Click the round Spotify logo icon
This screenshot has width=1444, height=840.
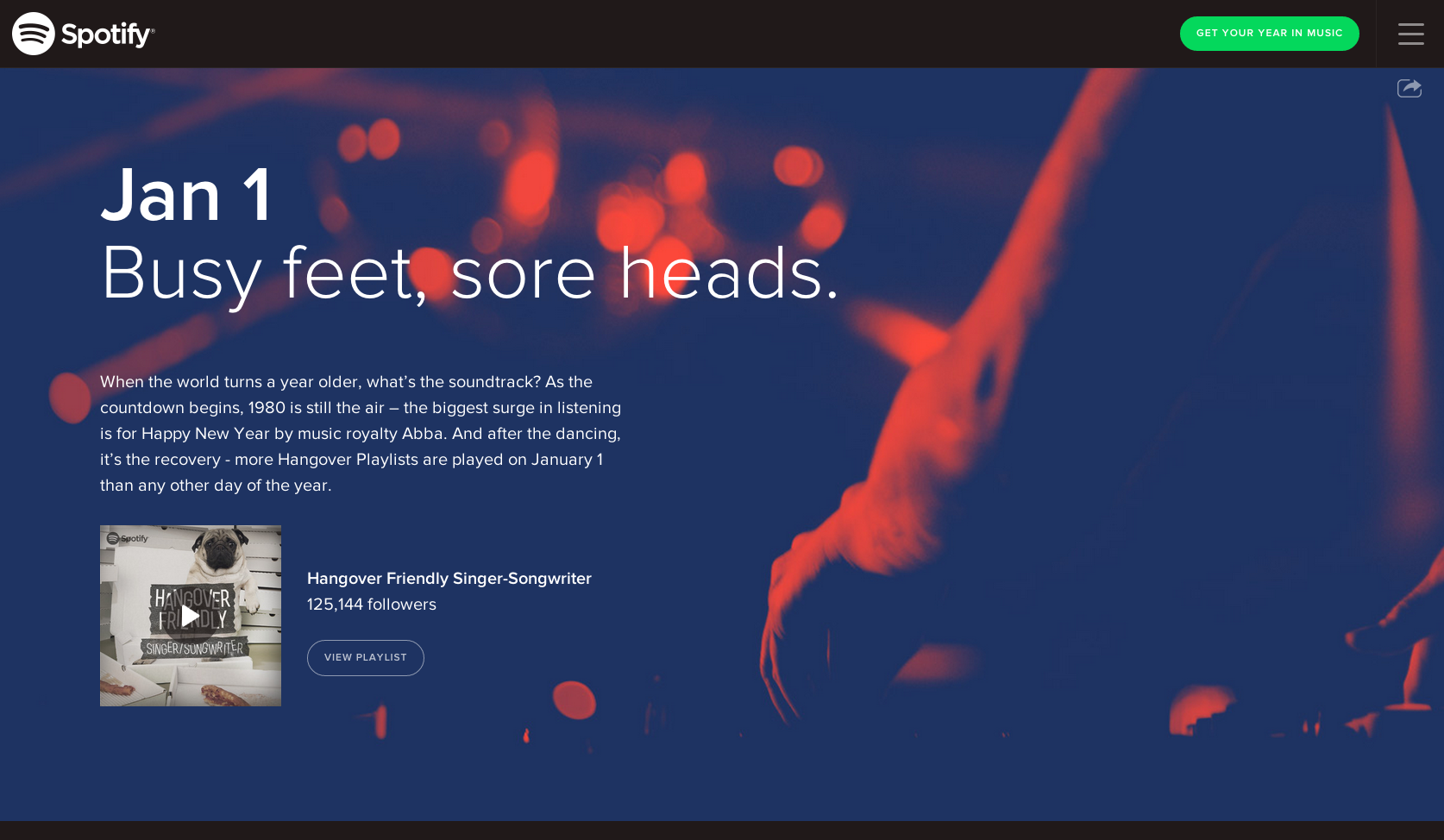pyautogui.click(x=34, y=34)
